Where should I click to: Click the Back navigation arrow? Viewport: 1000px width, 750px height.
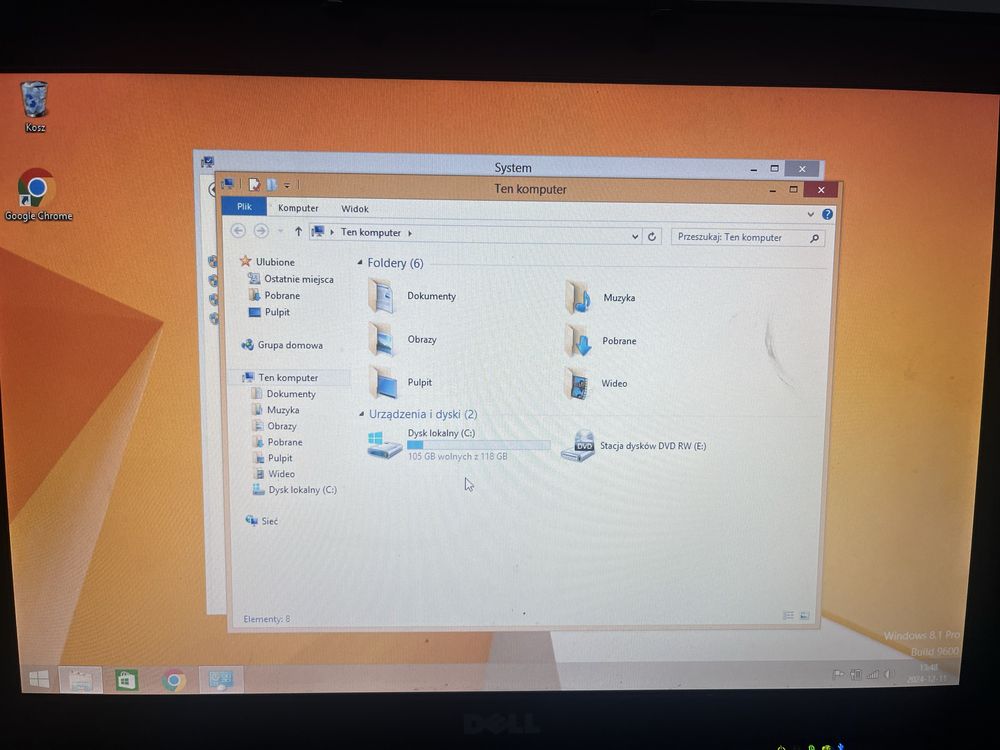pyautogui.click(x=238, y=231)
